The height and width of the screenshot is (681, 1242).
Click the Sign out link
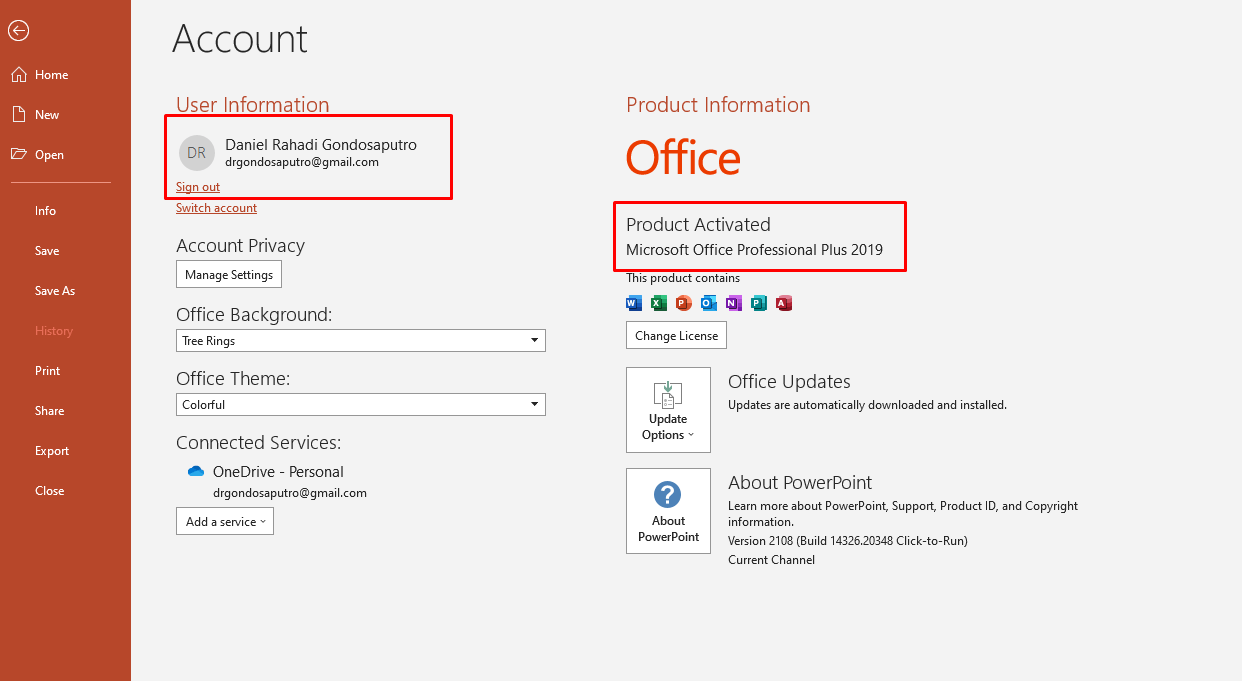pyautogui.click(x=198, y=187)
